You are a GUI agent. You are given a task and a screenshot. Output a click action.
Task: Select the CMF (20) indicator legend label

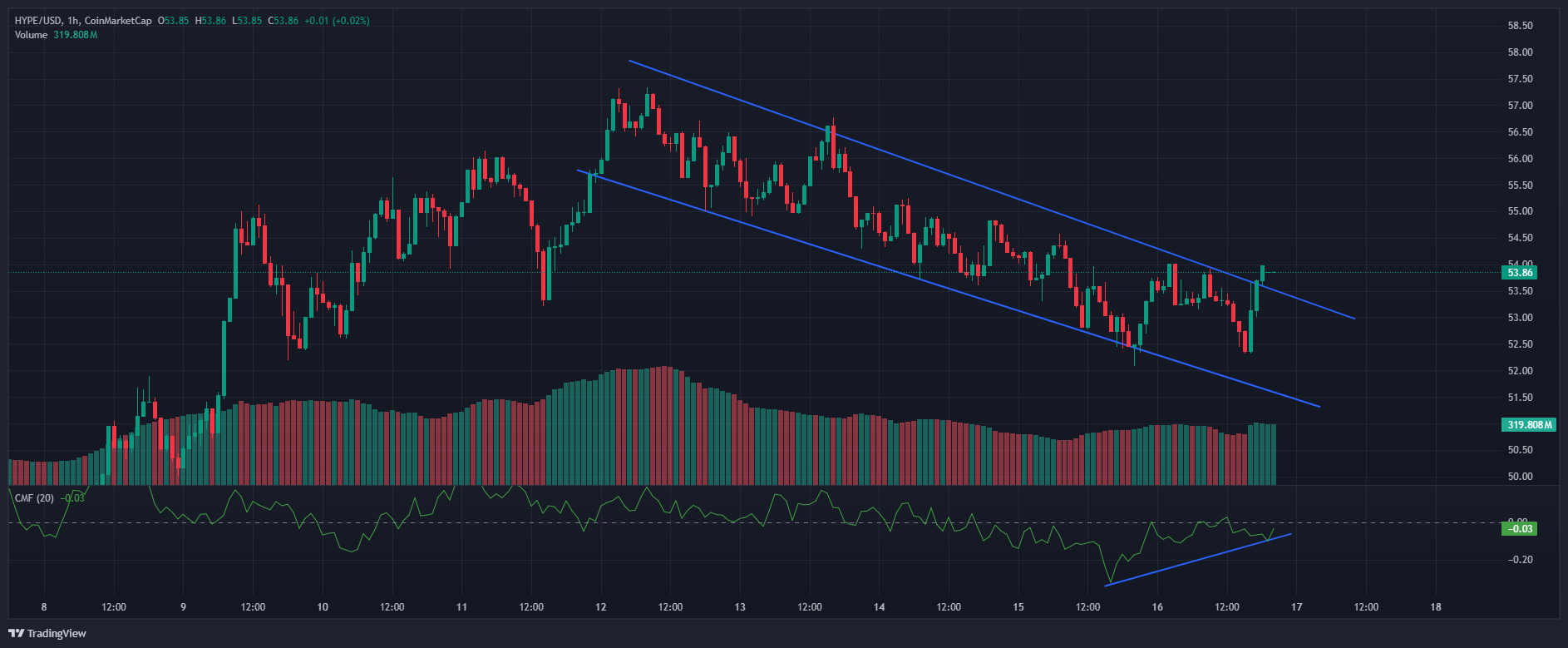point(34,497)
